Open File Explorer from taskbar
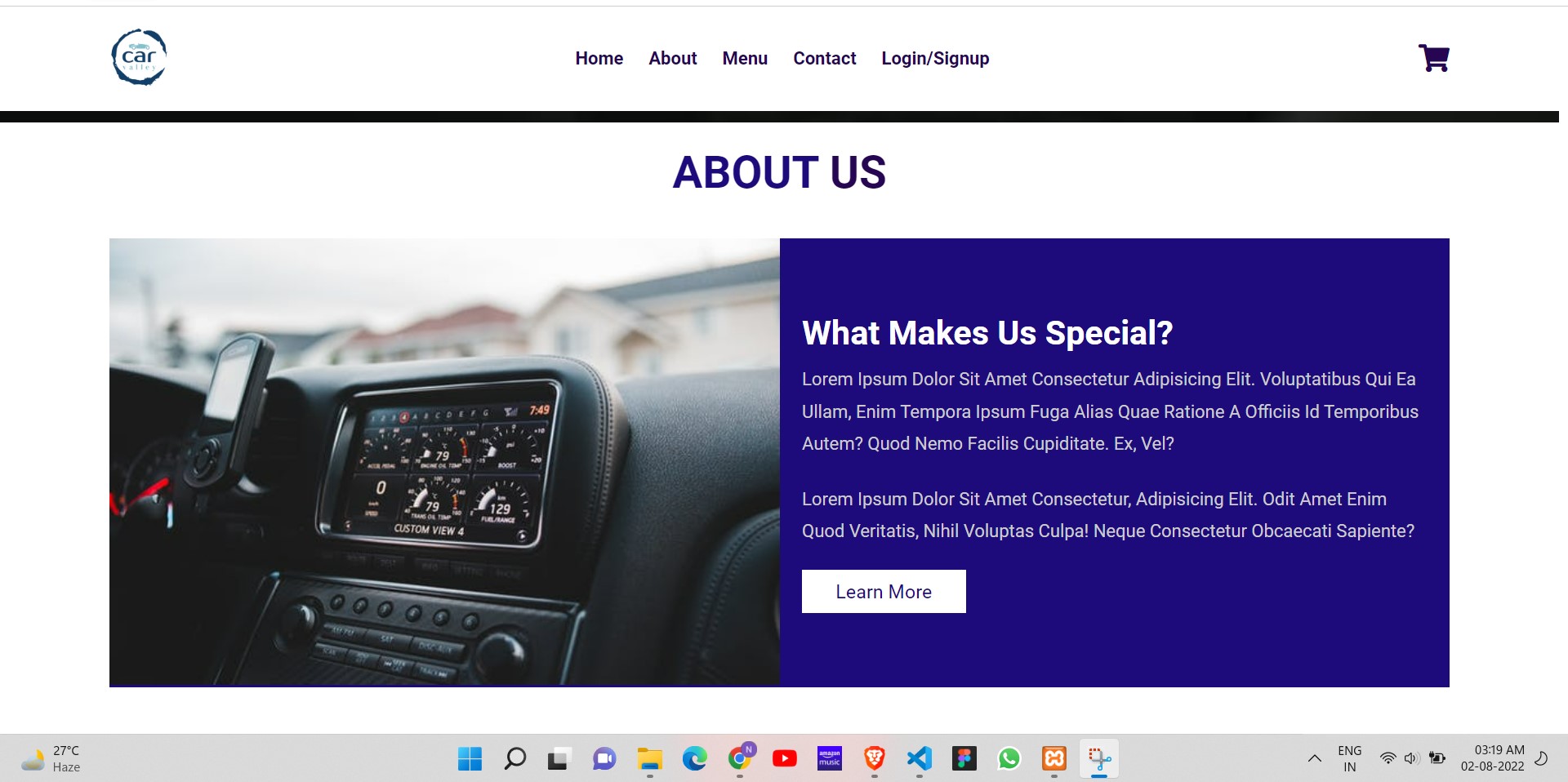This screenshot has width=1568, height=782. [649, 759]
